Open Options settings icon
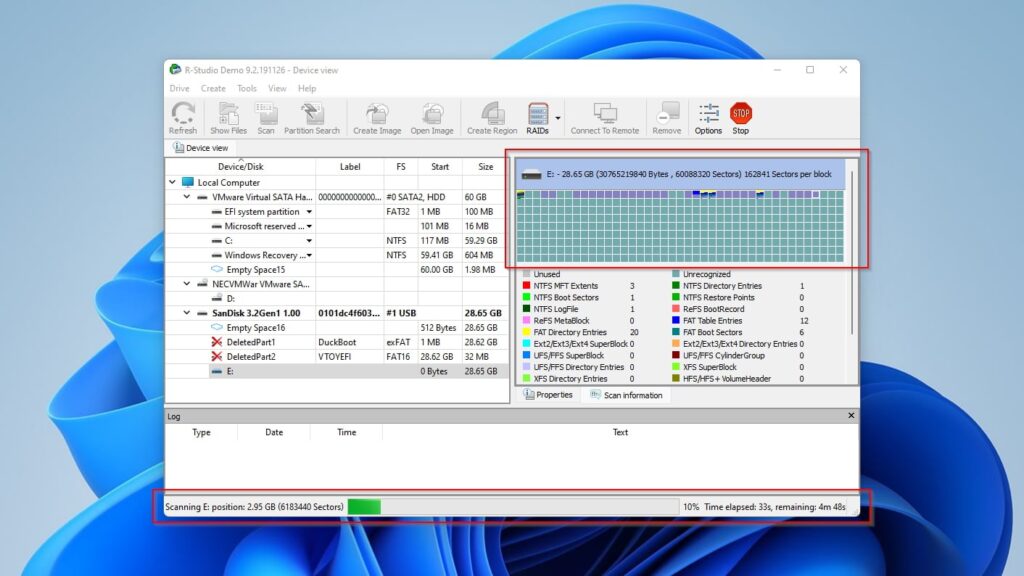 (x=708, y=118)
